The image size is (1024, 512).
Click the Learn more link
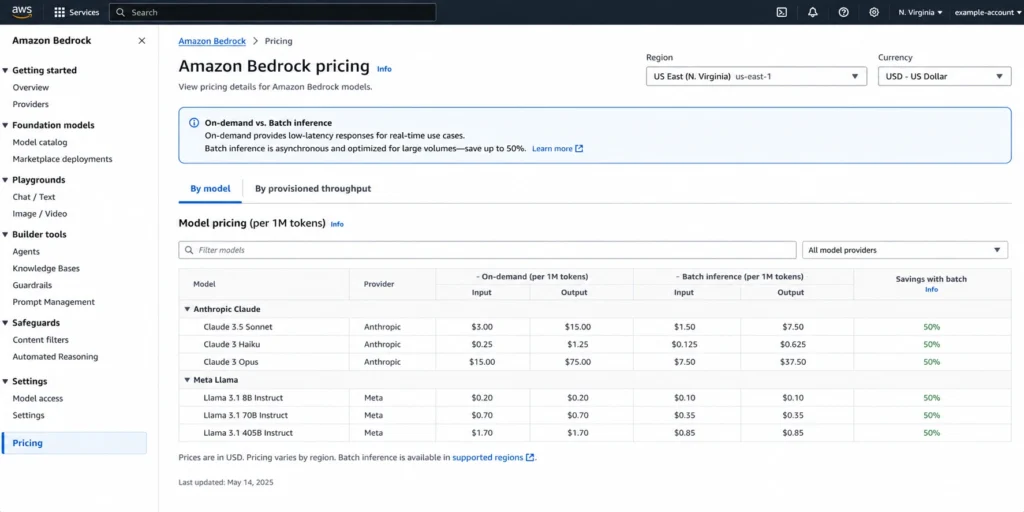coord(552,149)
